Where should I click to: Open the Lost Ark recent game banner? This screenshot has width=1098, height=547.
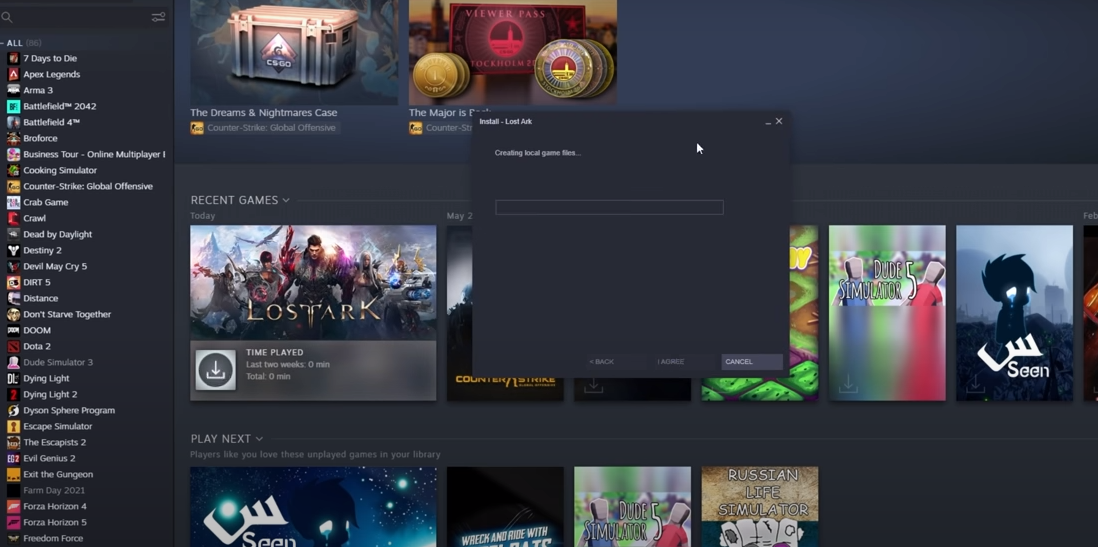[313, 282]
